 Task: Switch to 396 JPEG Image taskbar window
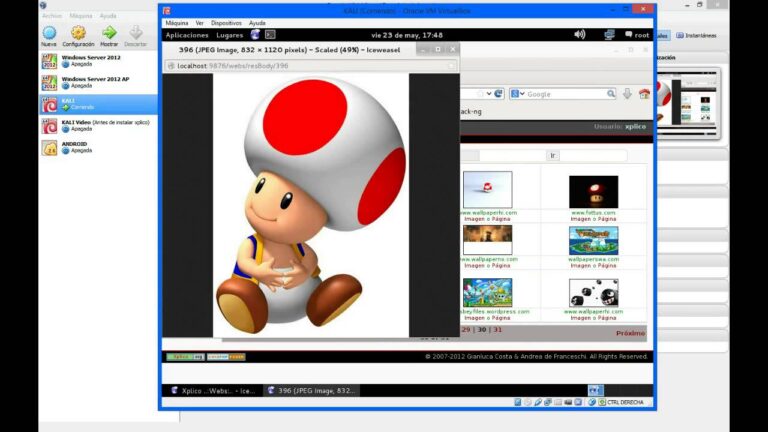312,391
